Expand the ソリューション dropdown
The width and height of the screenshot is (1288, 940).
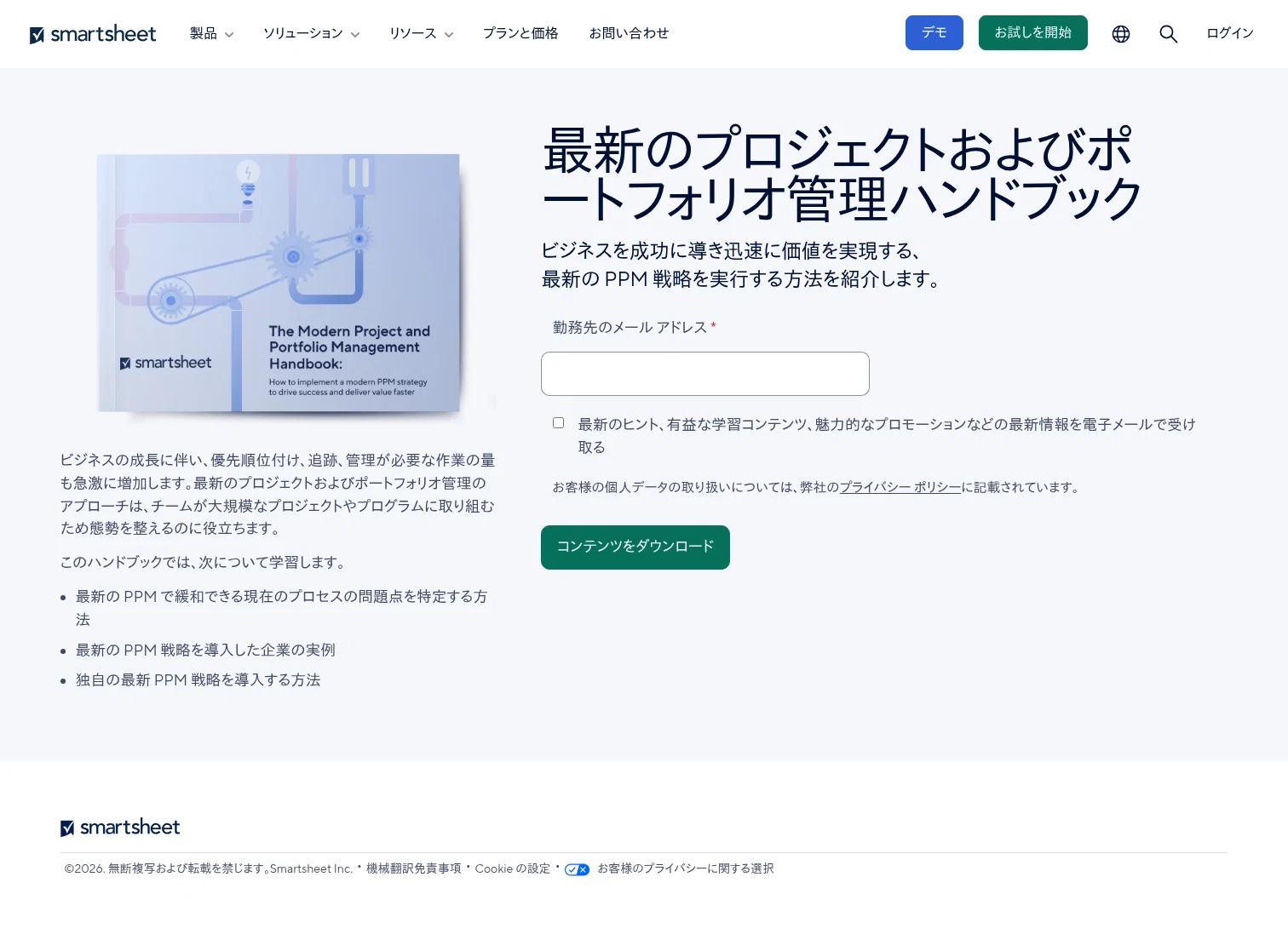point(311,33)
